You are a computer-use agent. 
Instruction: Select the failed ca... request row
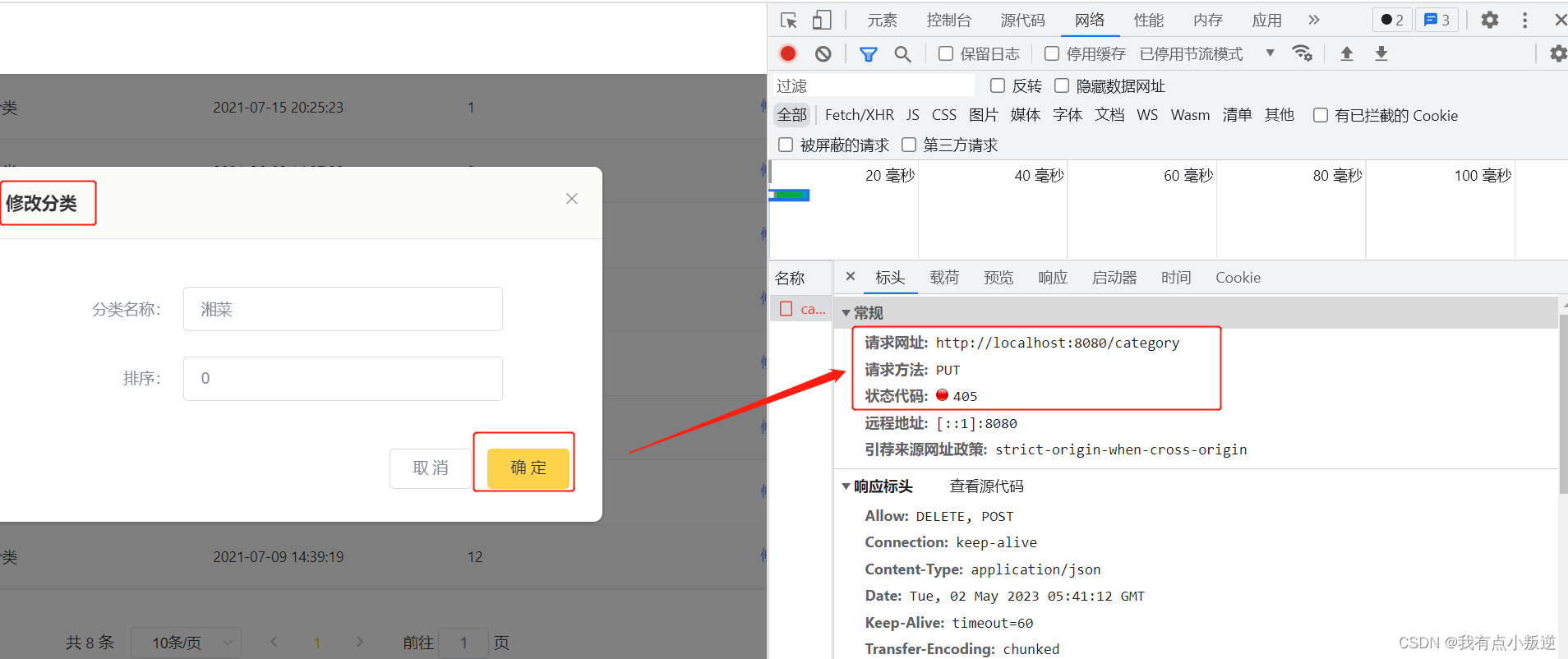click(802, 309)
